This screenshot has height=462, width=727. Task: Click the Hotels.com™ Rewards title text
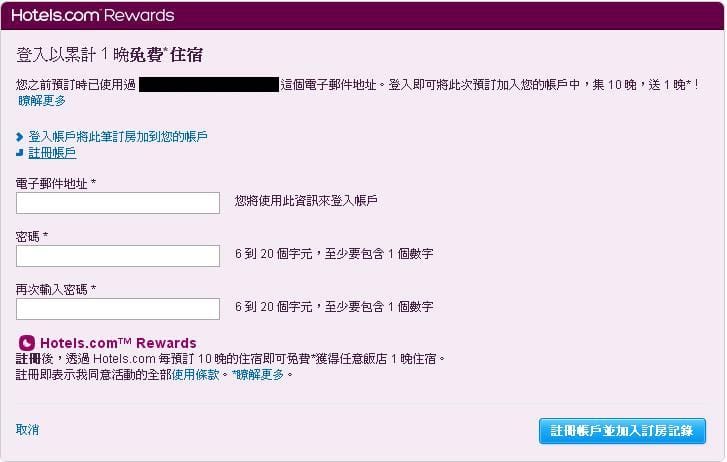click(x=118, y=343)
